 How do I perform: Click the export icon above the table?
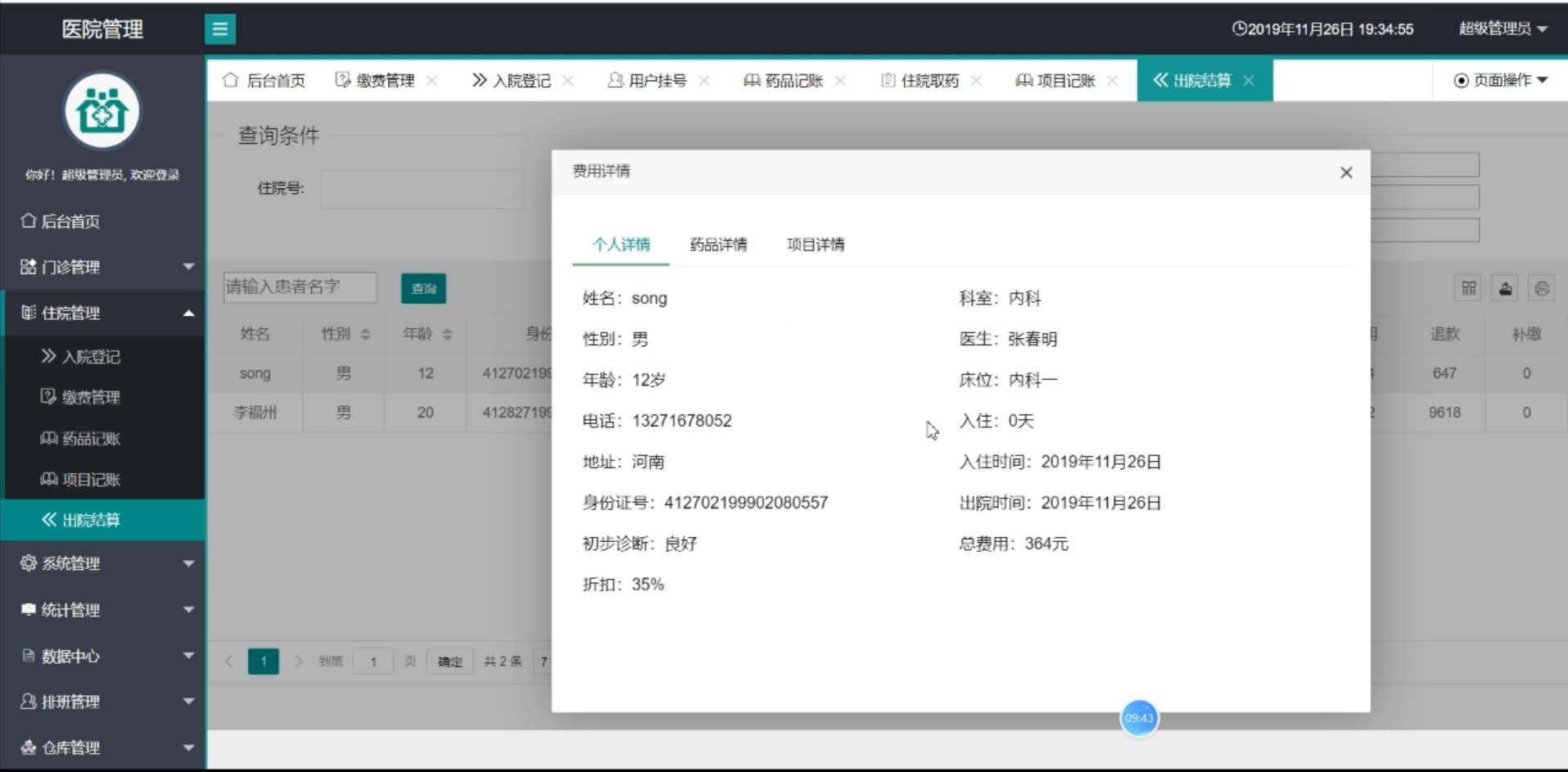point(1505,287)
